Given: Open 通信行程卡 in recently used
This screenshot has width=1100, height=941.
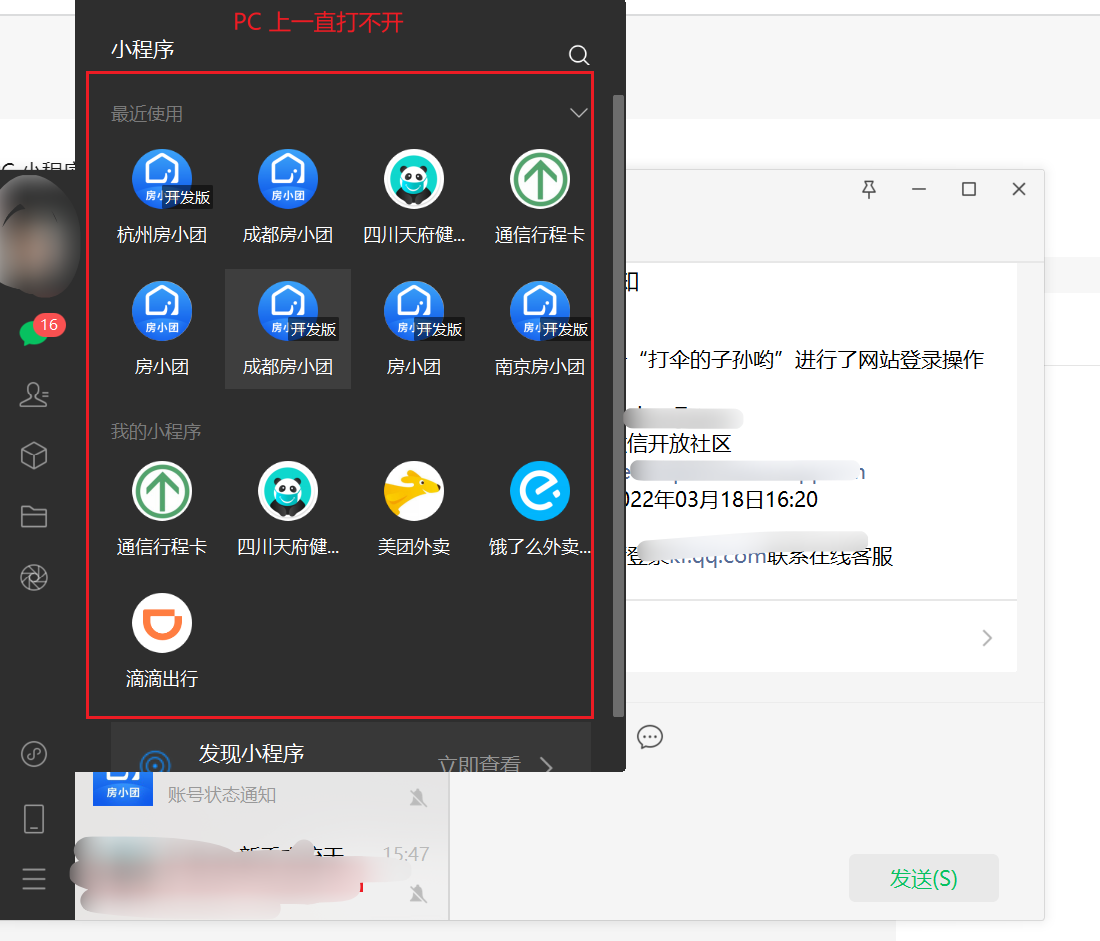Looking at the screenshot, I should (x=539, y=196).
